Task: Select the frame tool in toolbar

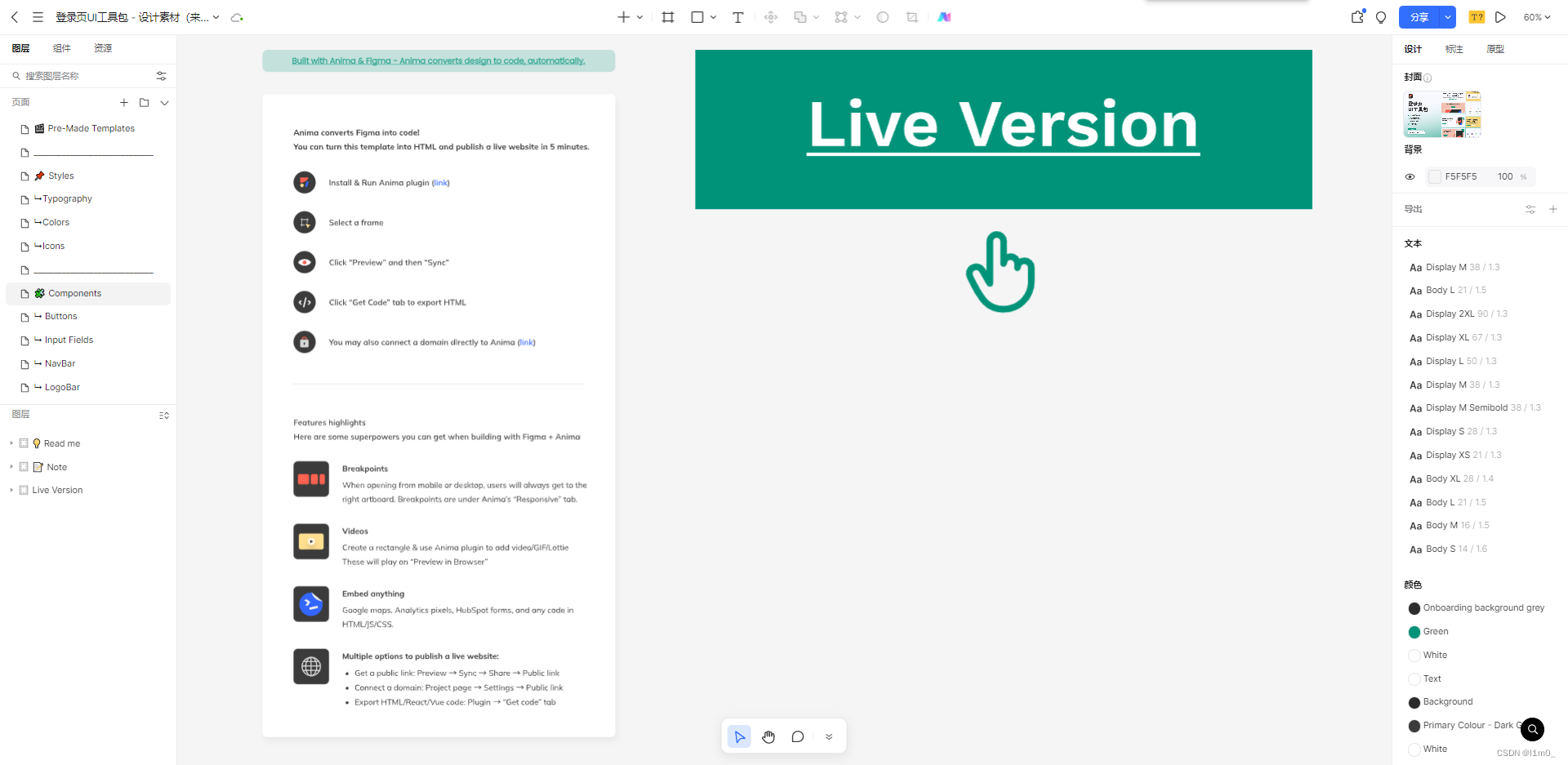Action: pyautogui.click(x=668, y=17)
